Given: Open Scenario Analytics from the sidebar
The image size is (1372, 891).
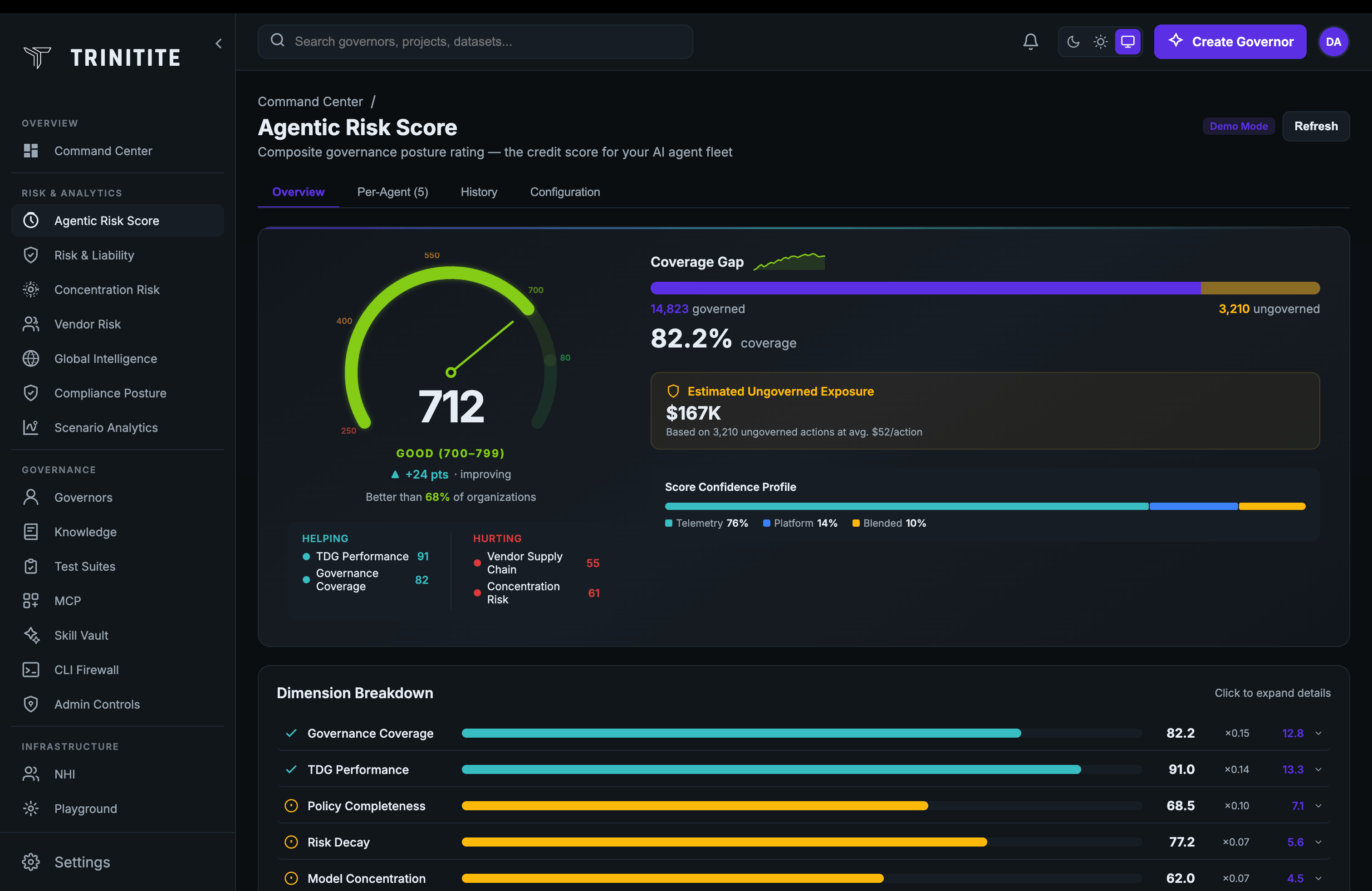Looking at the screenshot, I should click(x=107, y=427).
